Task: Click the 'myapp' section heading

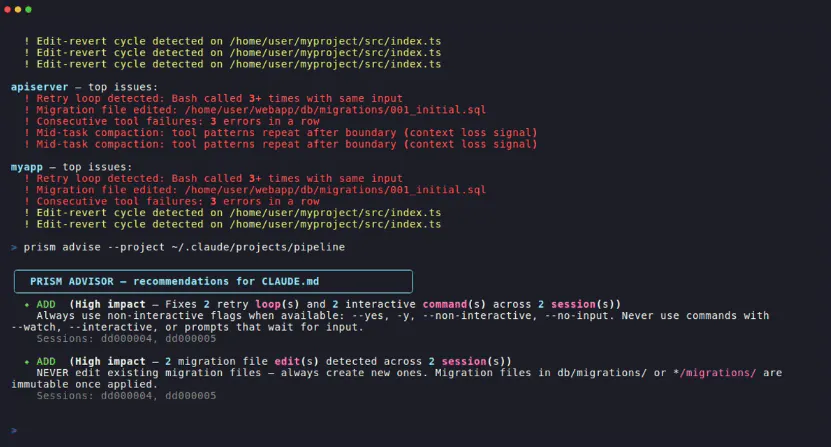Action: click(26, 167)
